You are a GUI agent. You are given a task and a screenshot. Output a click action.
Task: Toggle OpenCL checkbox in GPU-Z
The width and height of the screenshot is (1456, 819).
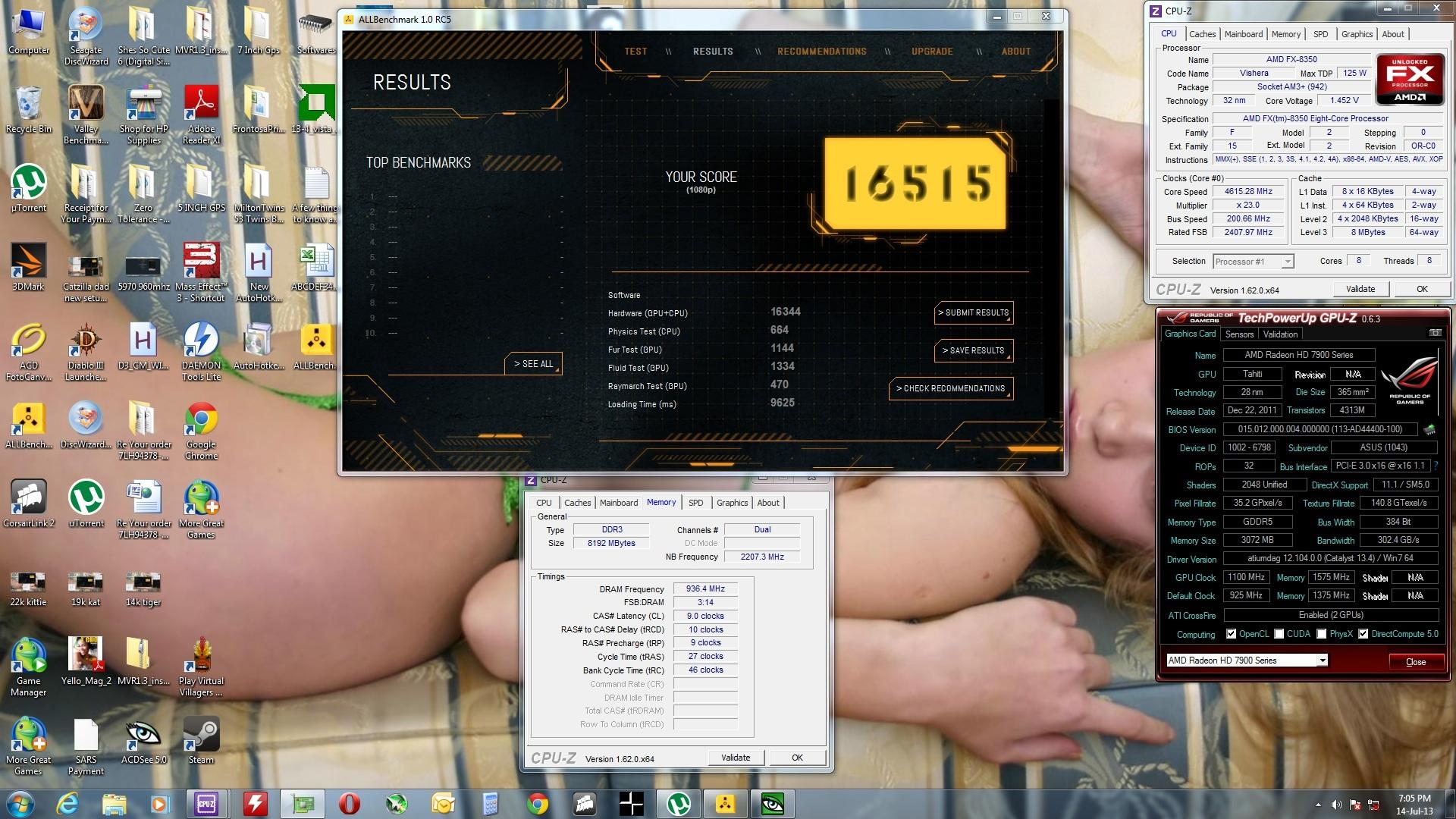click(1231, 634)
